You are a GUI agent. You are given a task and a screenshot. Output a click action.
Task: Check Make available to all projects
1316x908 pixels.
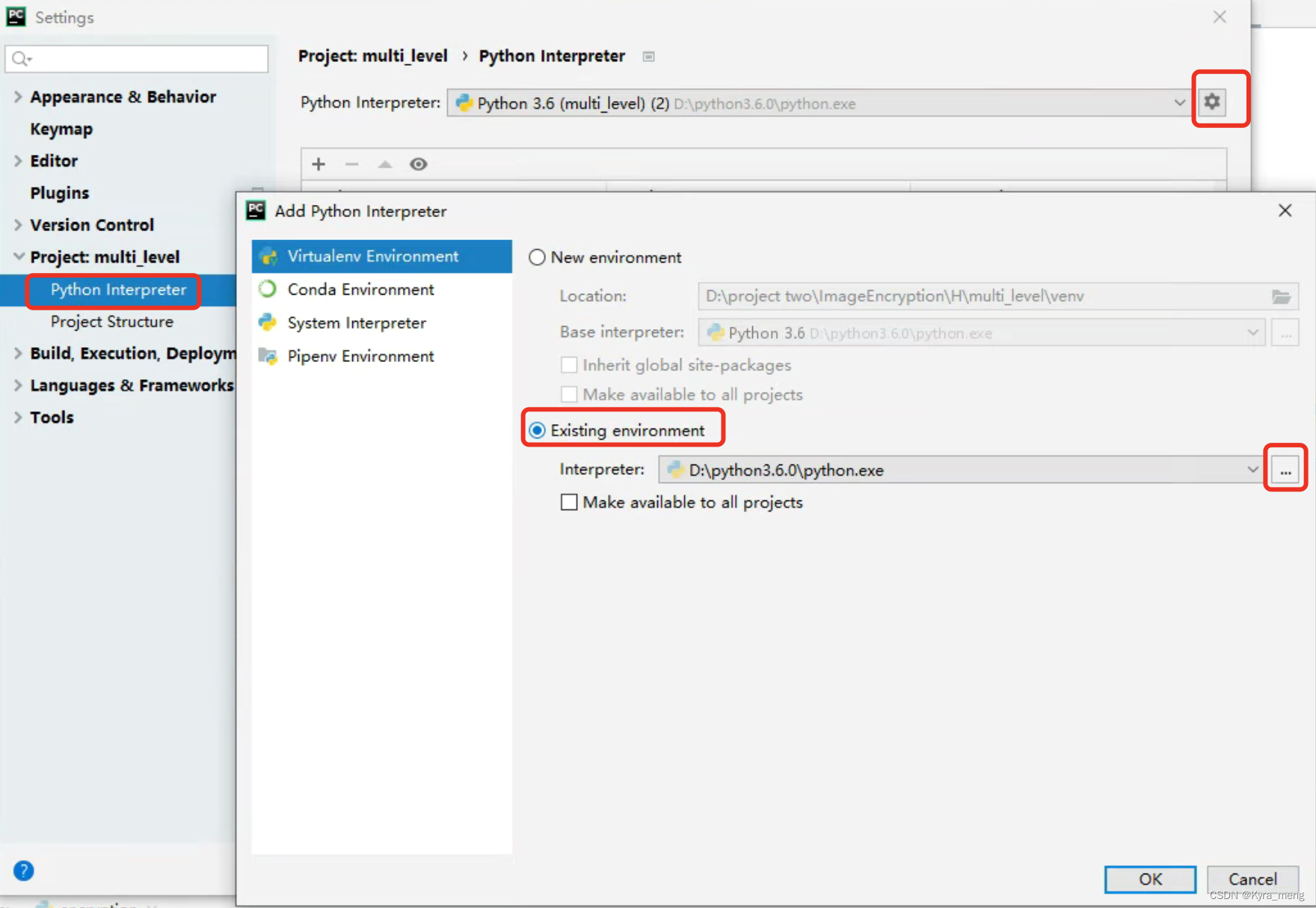pyautogui.click(x=569, y=502)
